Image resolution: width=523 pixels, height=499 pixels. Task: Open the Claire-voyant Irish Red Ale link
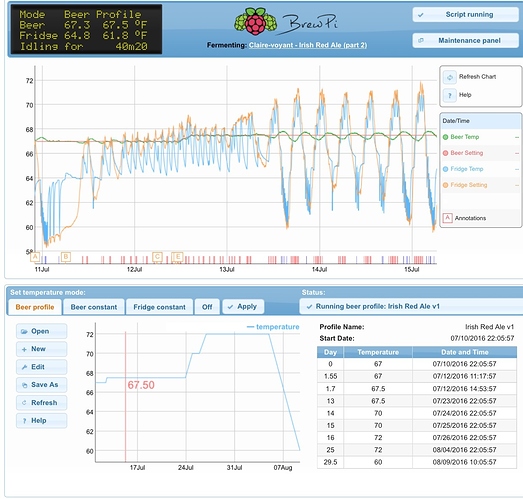point(308,45)
